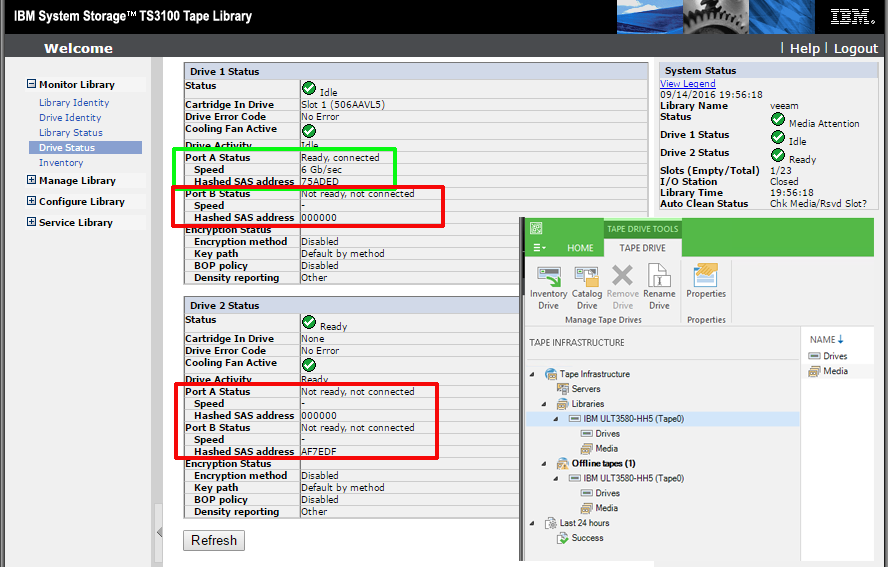Image resolution: width=888 pixels, height=567 pixels.
Task: Select the TAPE DRIVE TOOLS context tab
Action: (642, 229)
